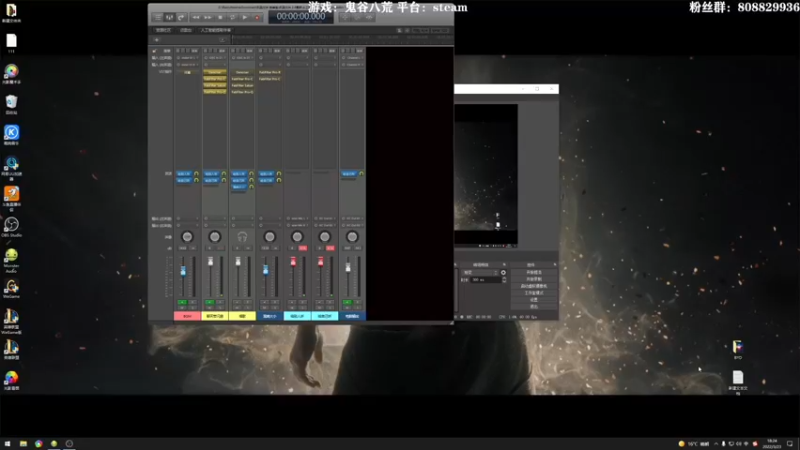Screen dimensions: 800x450
Task: Open top input dropdown of the first channel
Action: (187, 58)
